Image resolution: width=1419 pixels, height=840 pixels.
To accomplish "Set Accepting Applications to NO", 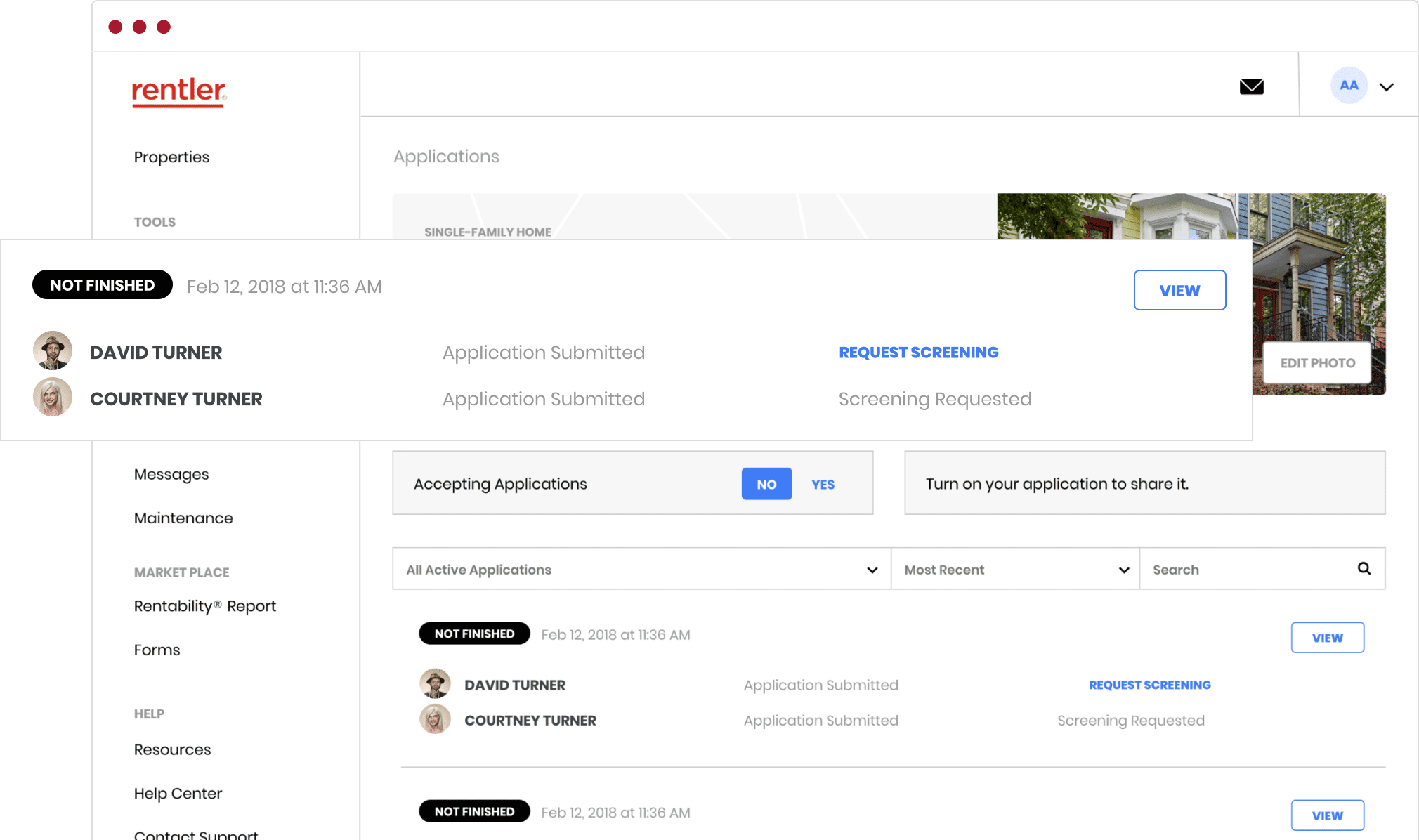I will (766, 484).
